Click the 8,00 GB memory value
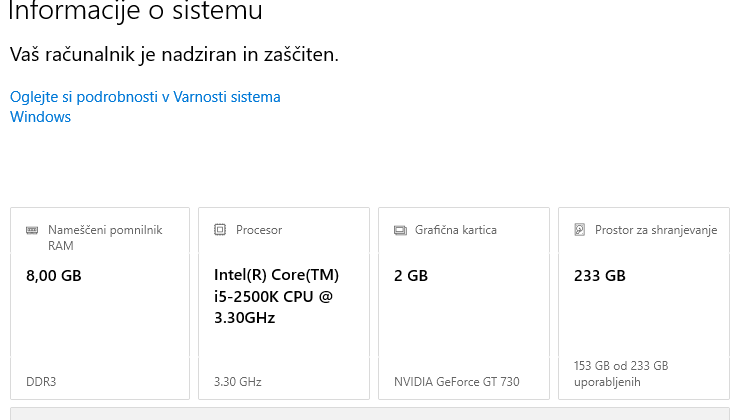Screen dimensions: 742x420 tap(54, 276)
